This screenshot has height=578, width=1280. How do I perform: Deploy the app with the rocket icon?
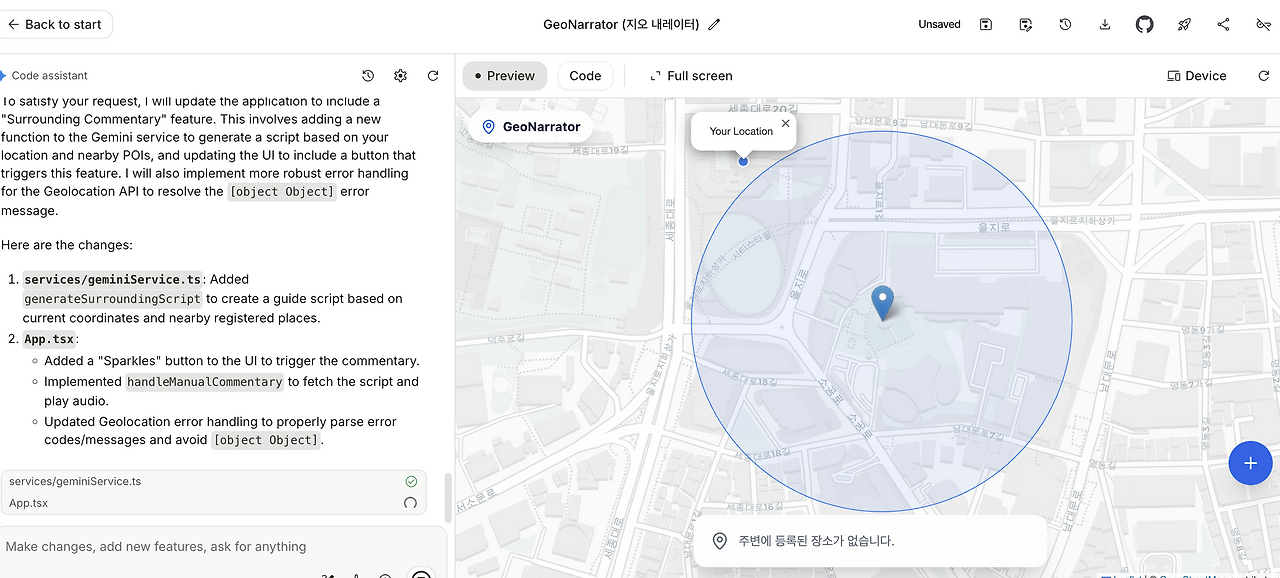pos(1184,24)
